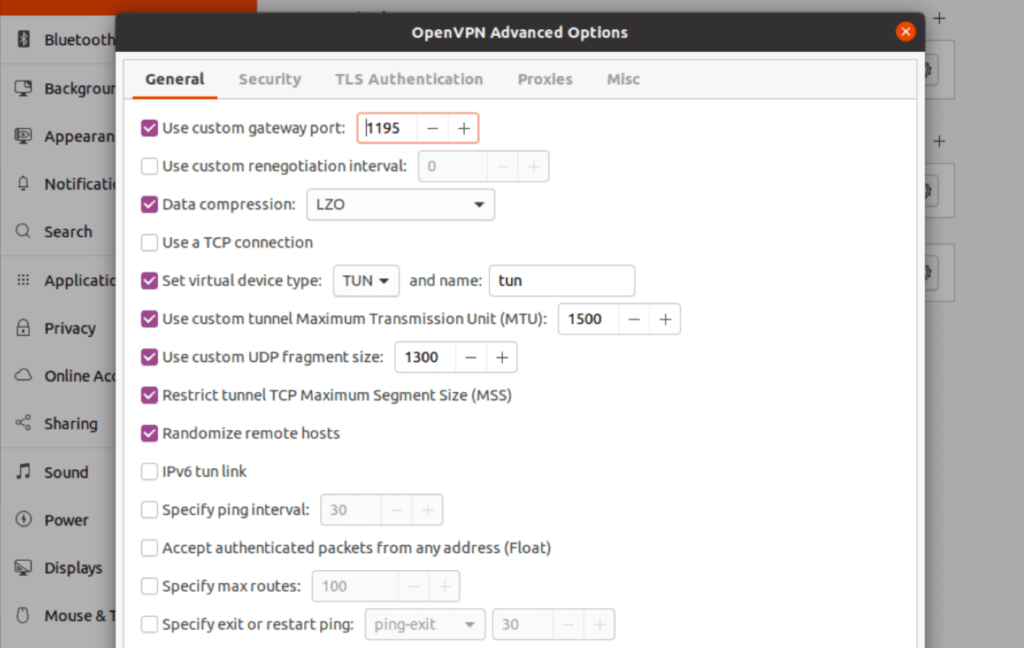This screenshot has width=1024, height=648.
Task: Close the OpenVPN Advanced Options dialog
Action: 905,32
